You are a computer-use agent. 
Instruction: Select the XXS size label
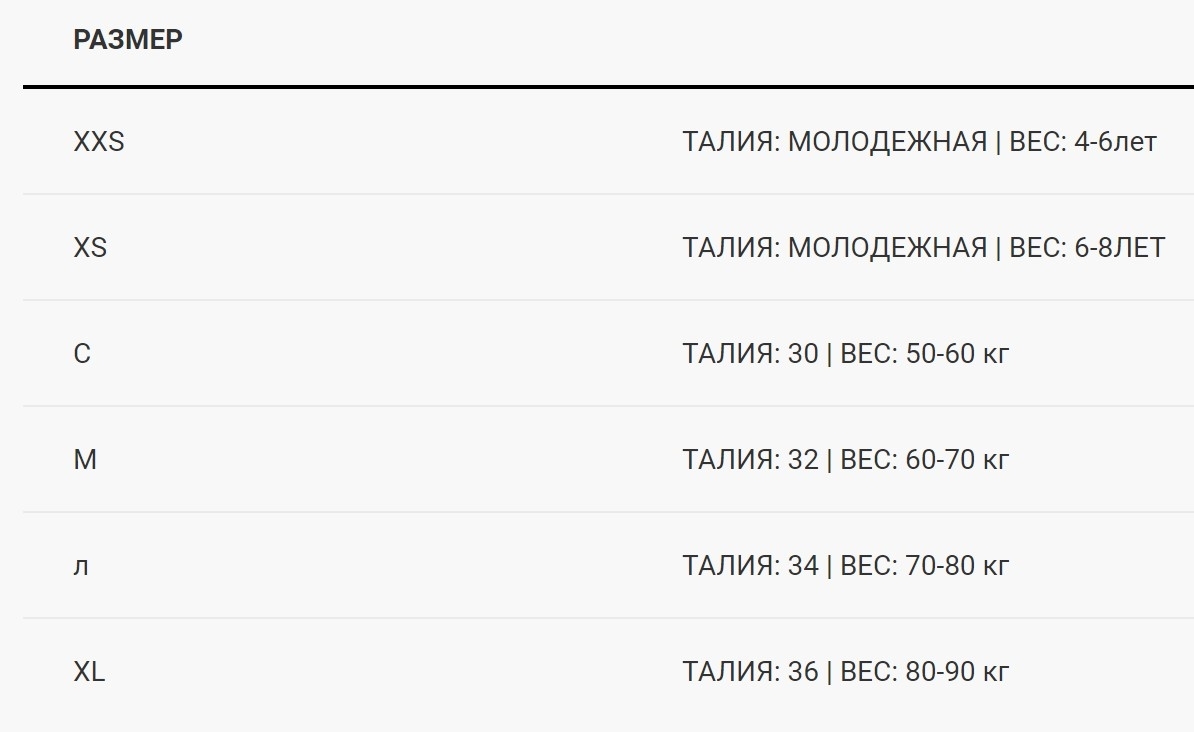coord(99,142)
